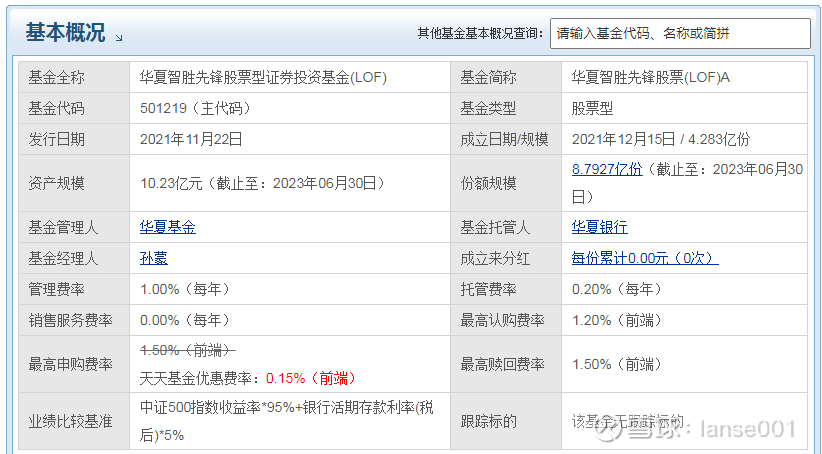Select the red discounted rate 0.15%（前端）
This screenshot has width=822, height=454.
[311, 379]
